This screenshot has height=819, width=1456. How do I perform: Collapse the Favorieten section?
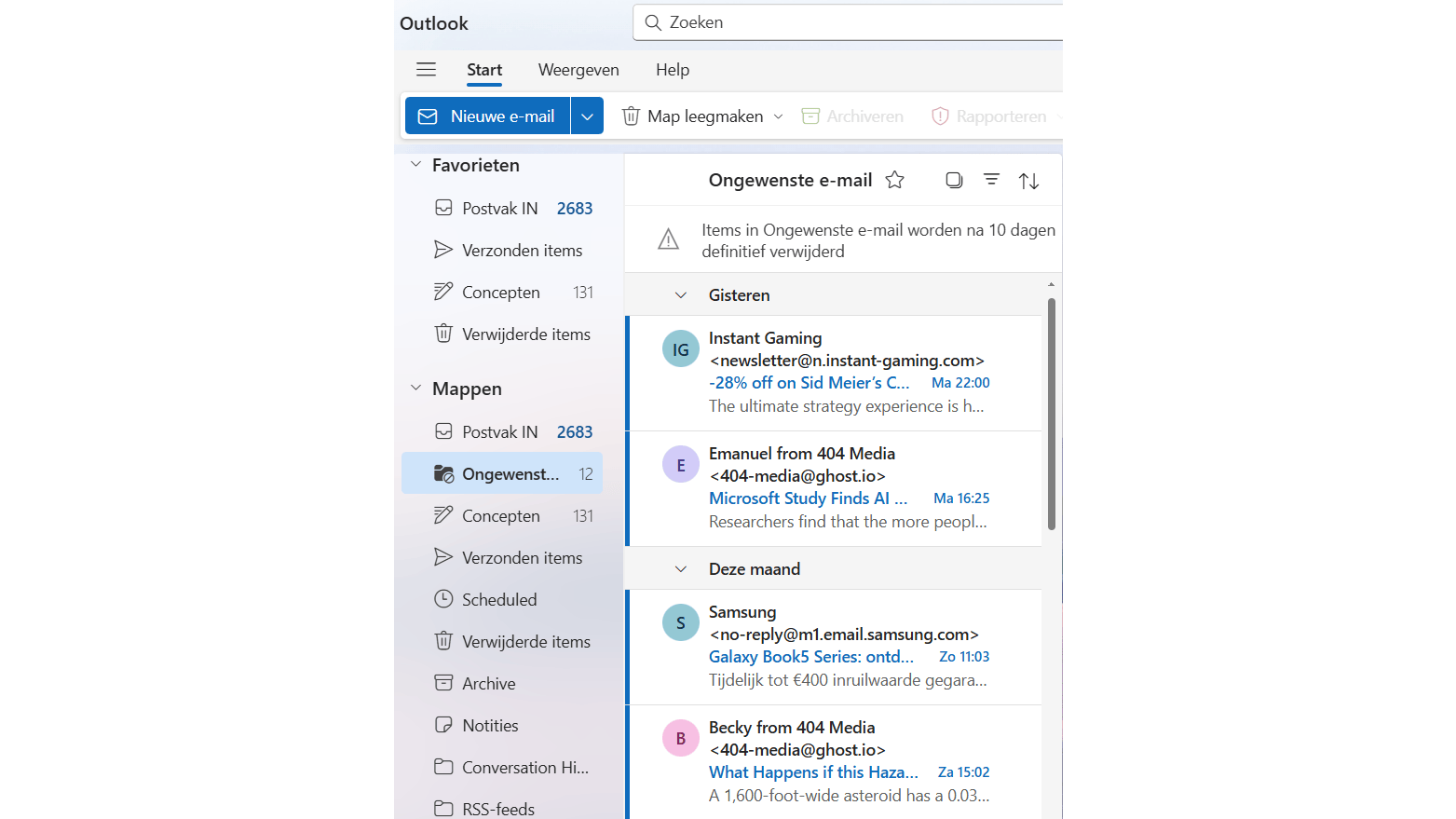tap(415, 164)
